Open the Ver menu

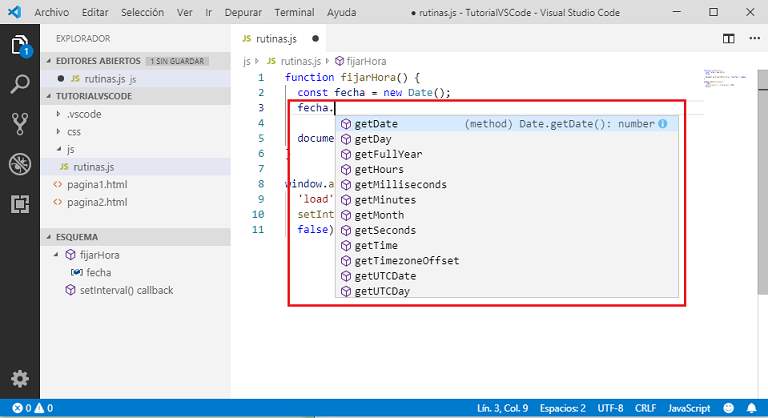tap(184, 12)
